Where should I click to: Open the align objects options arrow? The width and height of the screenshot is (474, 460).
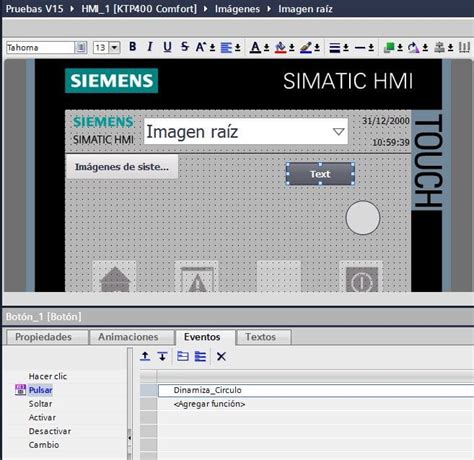tap(450, 48)
